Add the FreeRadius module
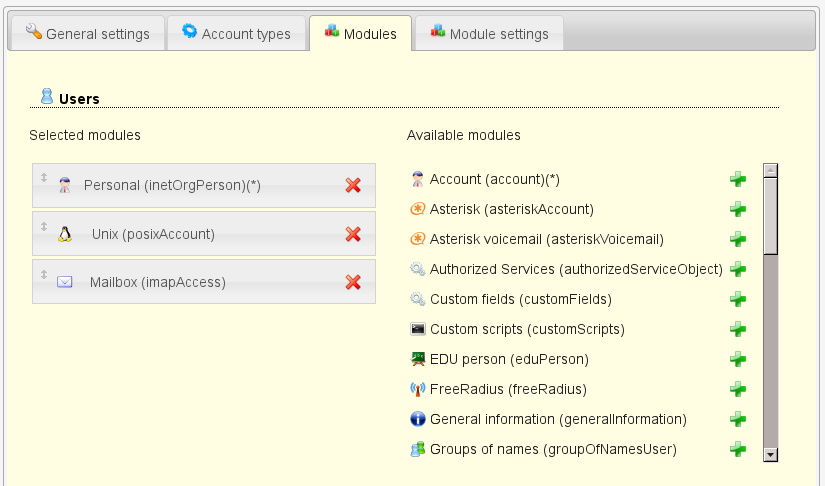Image resolution: width=825 pixels, height=486 pixels. [738, 389]
